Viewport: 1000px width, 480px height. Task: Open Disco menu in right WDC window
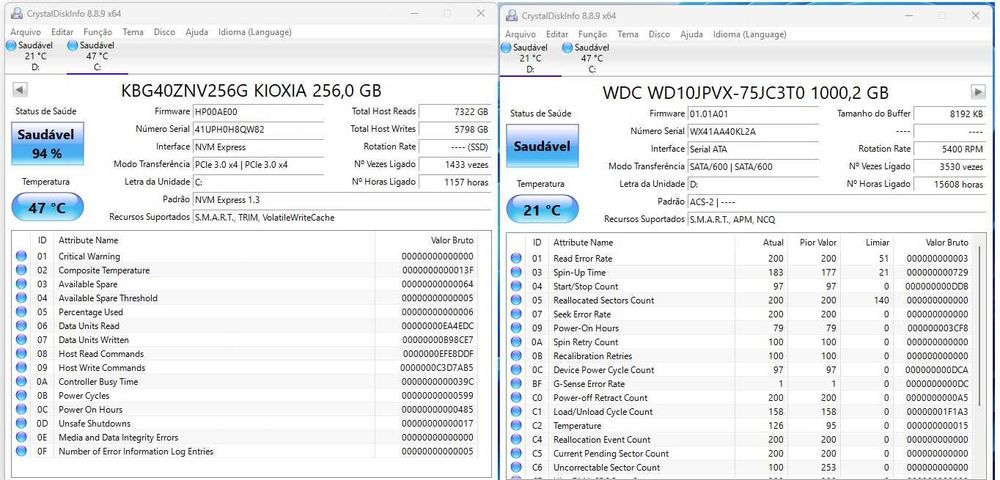659,34
